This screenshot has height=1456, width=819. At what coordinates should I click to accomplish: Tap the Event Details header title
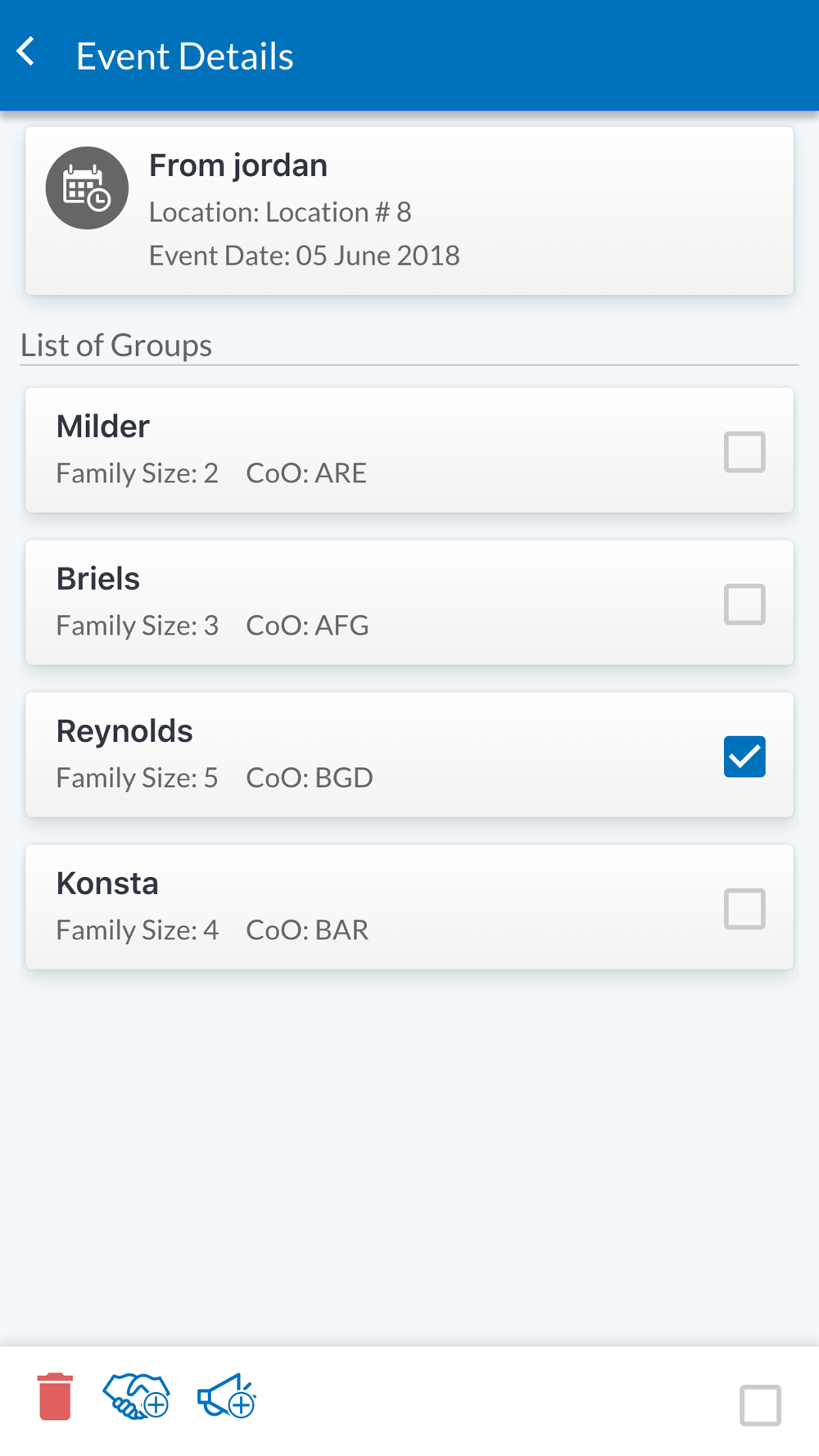[185, 57]
